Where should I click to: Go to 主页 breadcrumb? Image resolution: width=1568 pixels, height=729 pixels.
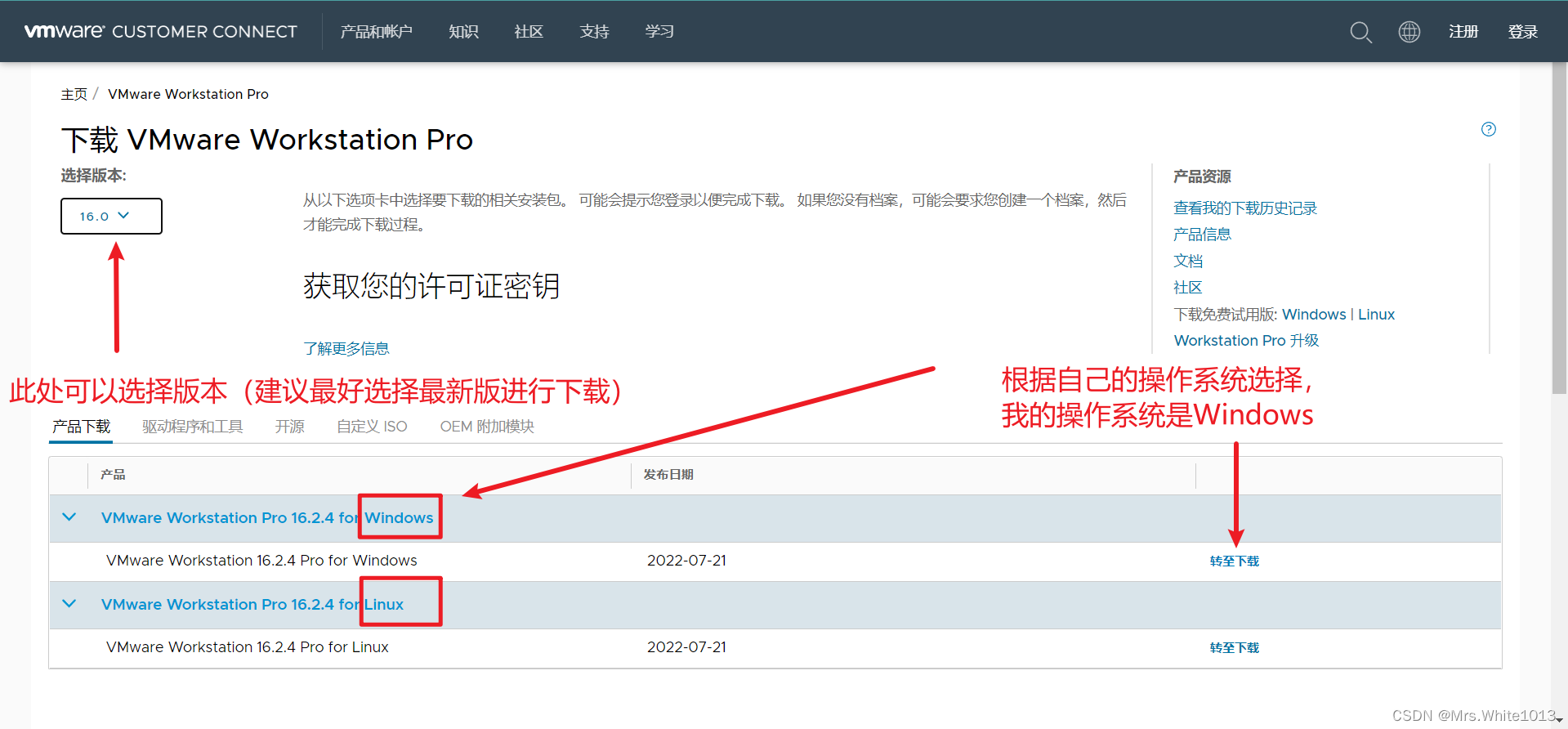[x=74, y=94]
